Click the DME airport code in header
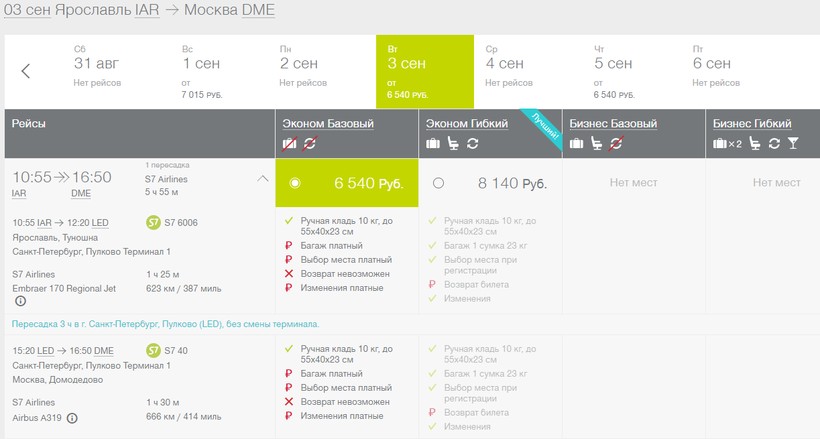This screenshot has width=820, height=439. coord(258,10)
